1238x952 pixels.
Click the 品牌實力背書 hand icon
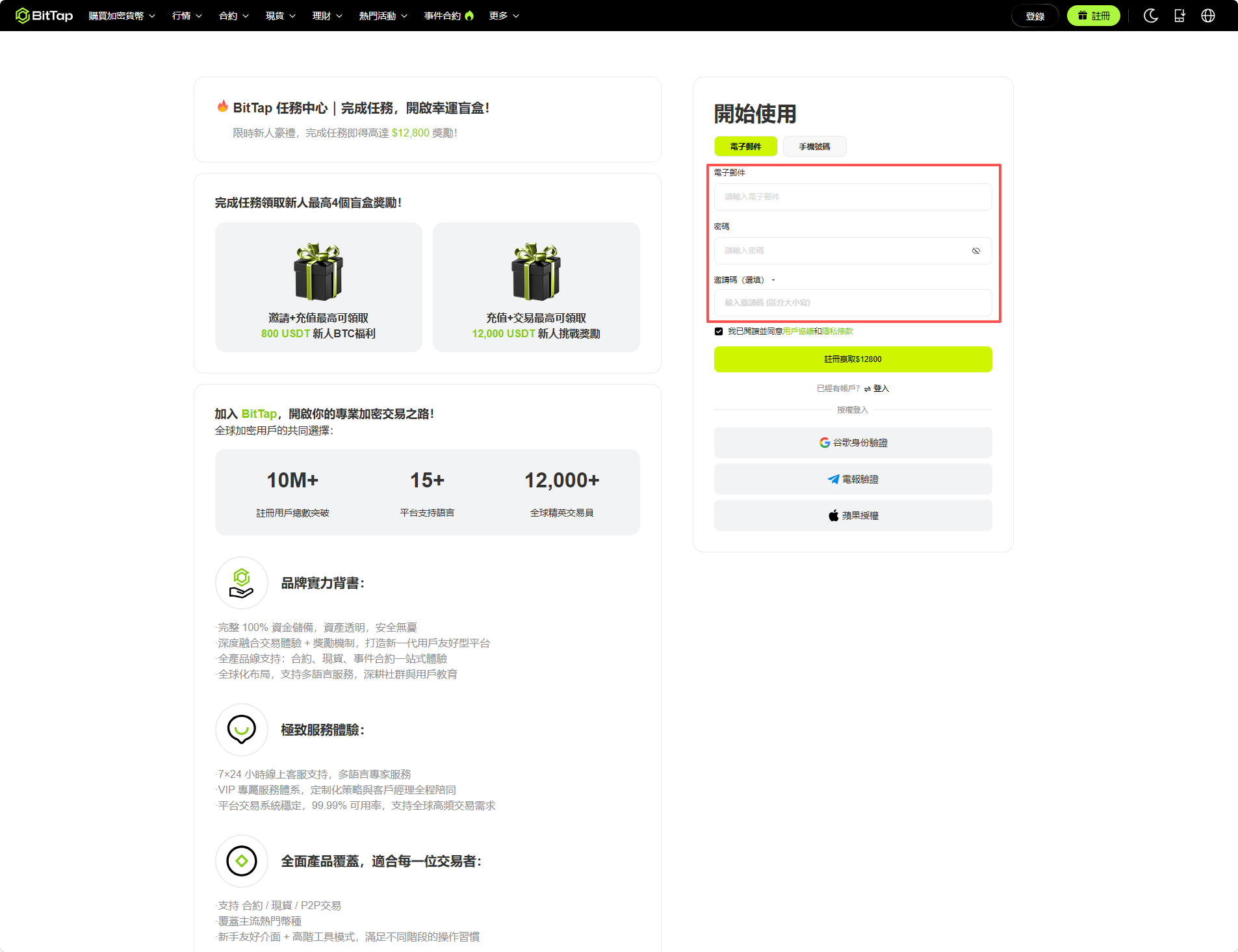point(242,583)
